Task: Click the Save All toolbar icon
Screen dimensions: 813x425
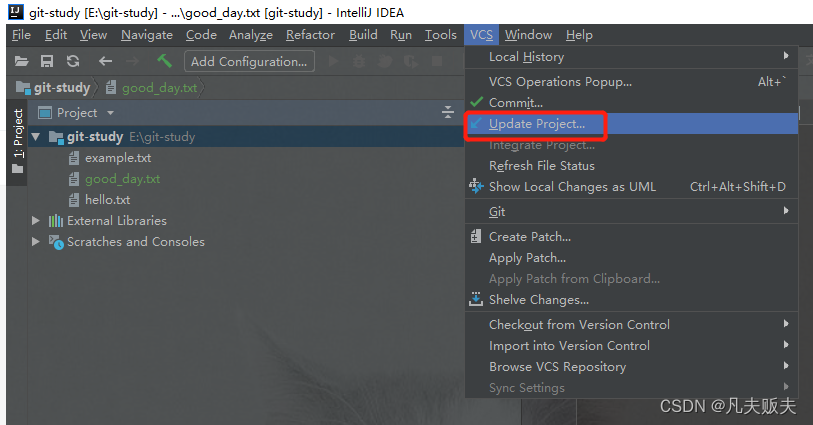Action: tap(47, 61)
